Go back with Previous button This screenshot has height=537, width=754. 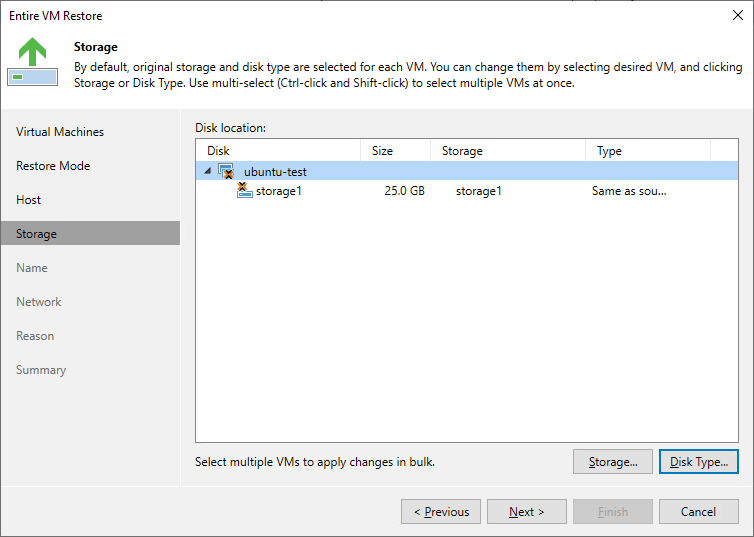pos(441,512)
